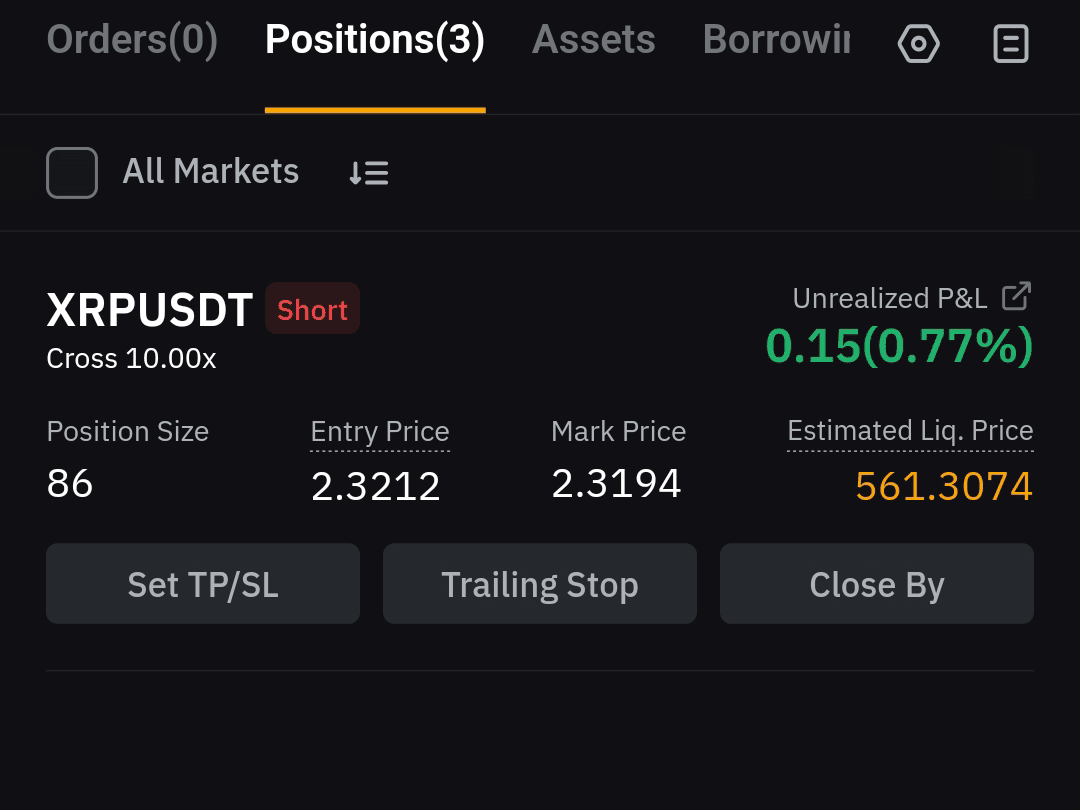Open the XRPUSDT pair title
Viewport: 1080px width, 810px height.
[x=149, y=309]
